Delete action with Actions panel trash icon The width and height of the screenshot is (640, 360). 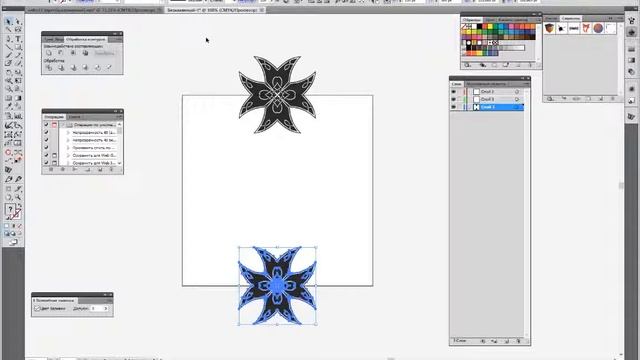click(111, 170)
